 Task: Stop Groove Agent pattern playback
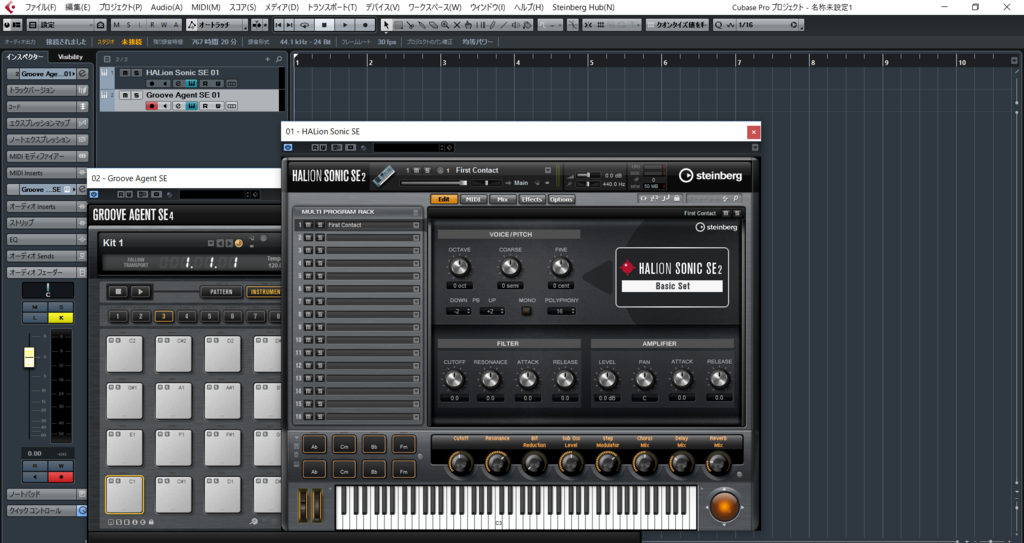tap(118, 291)
